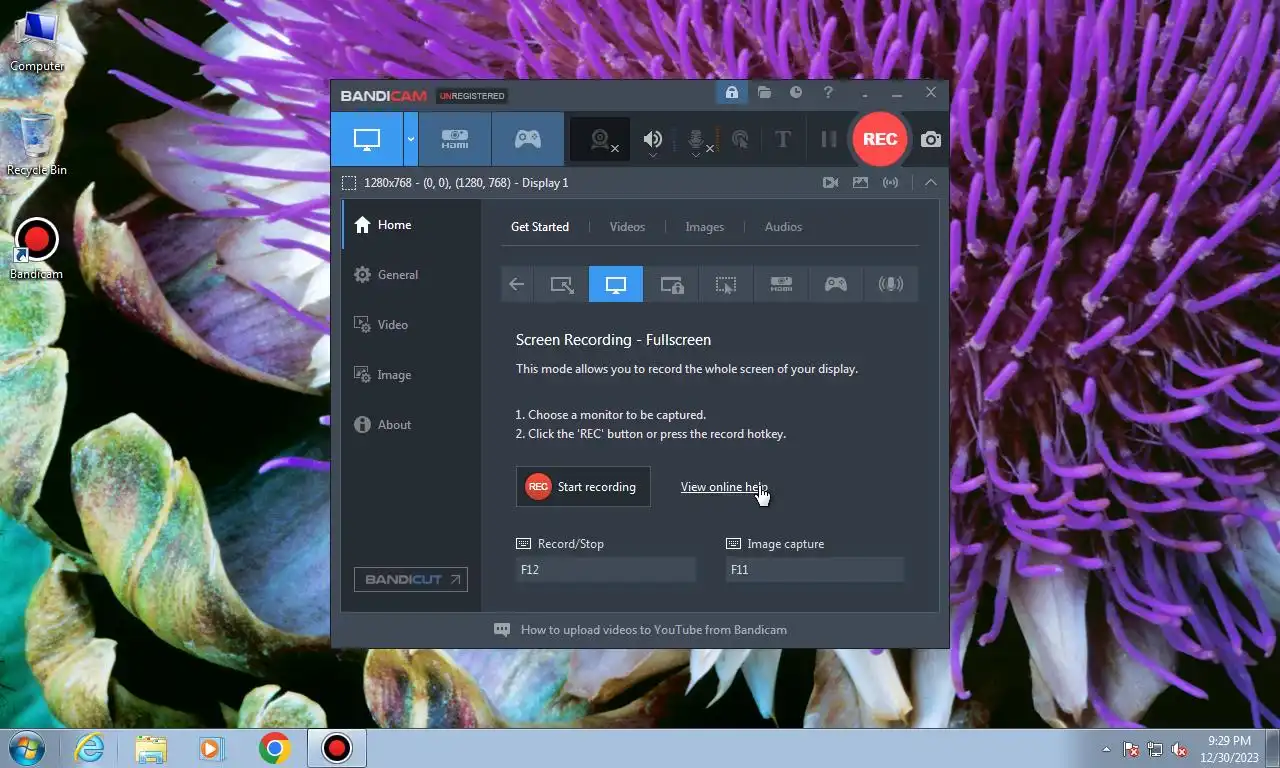Toggle the webcam overlay
The image size is (1280, 768).
tap(600, 139)
